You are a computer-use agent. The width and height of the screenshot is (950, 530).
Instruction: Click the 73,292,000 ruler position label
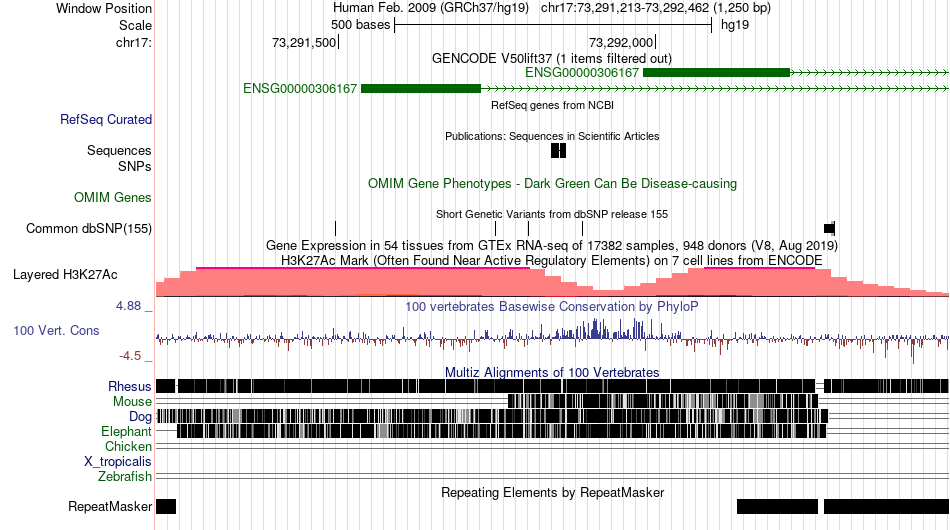point(621,42)
